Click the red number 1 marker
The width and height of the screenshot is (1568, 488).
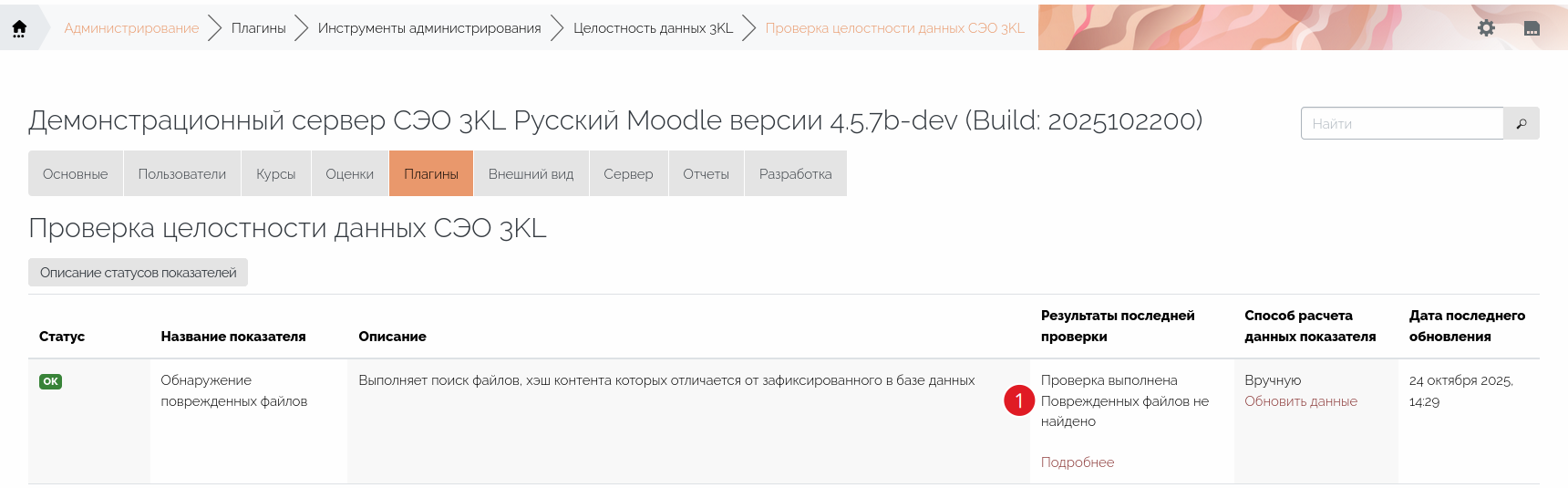coord(1018,400)
